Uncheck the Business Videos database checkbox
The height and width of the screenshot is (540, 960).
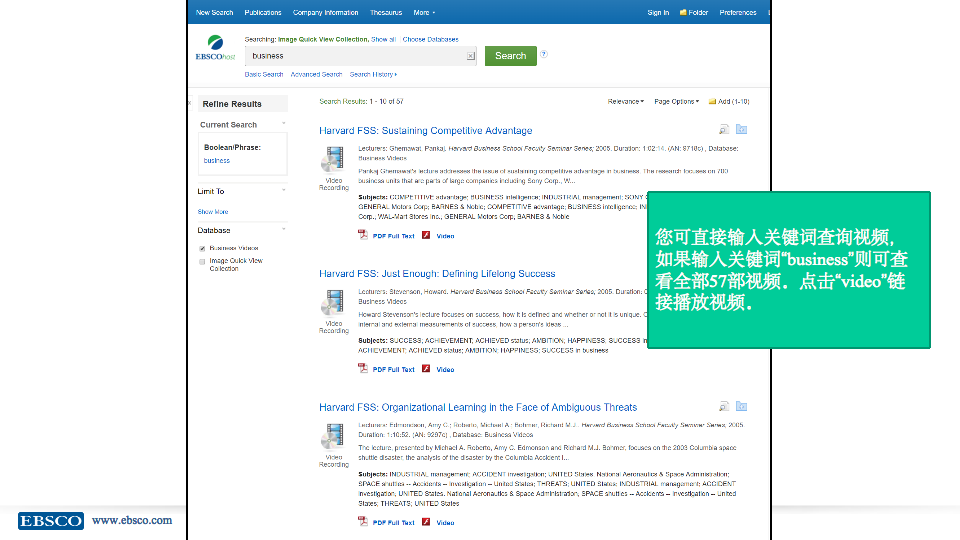202,249
